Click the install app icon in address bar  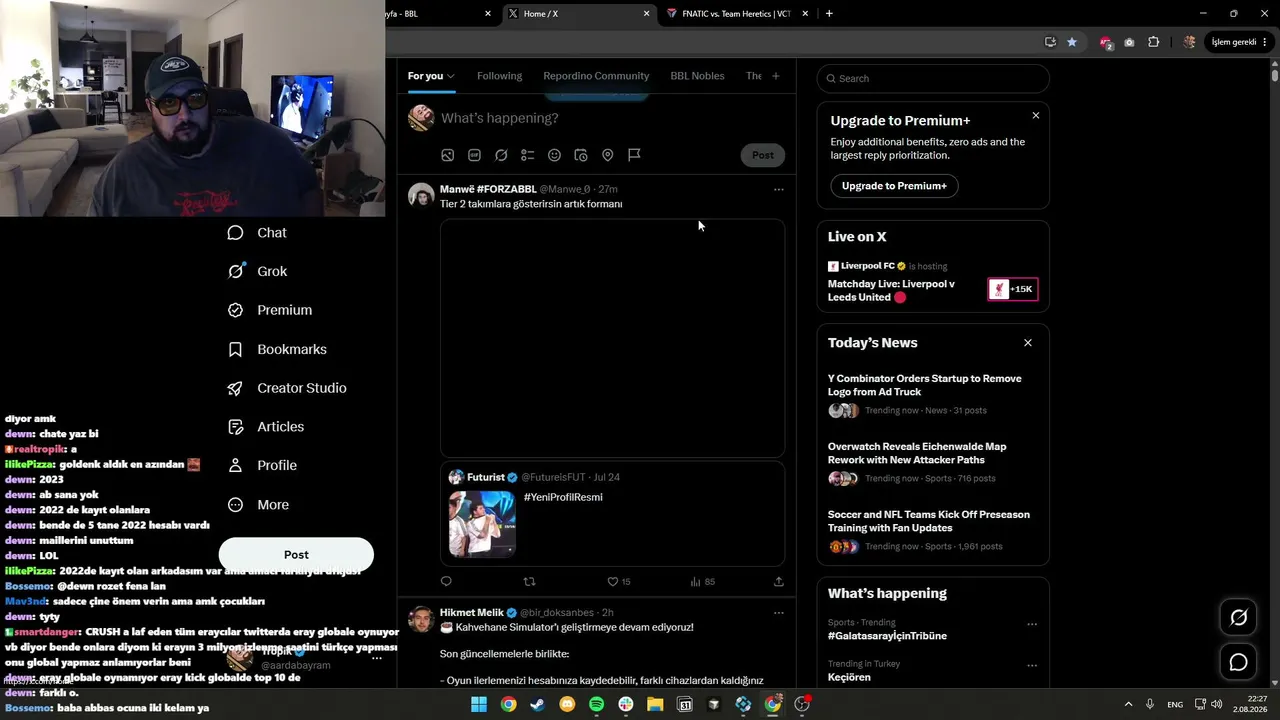coord(1050,42)
